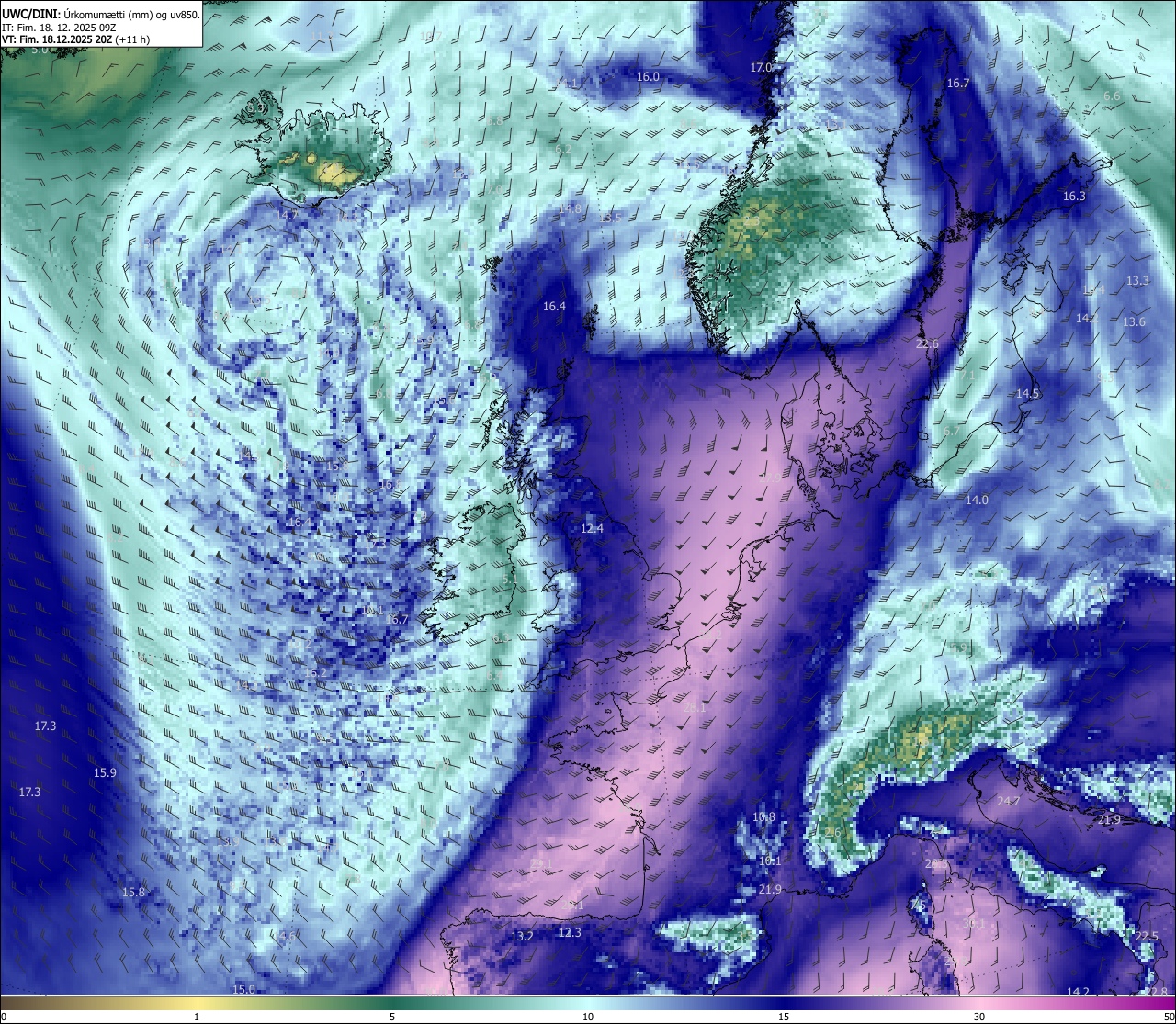
Task: Click the 13.6 value label
Action: click(1134, 322)
